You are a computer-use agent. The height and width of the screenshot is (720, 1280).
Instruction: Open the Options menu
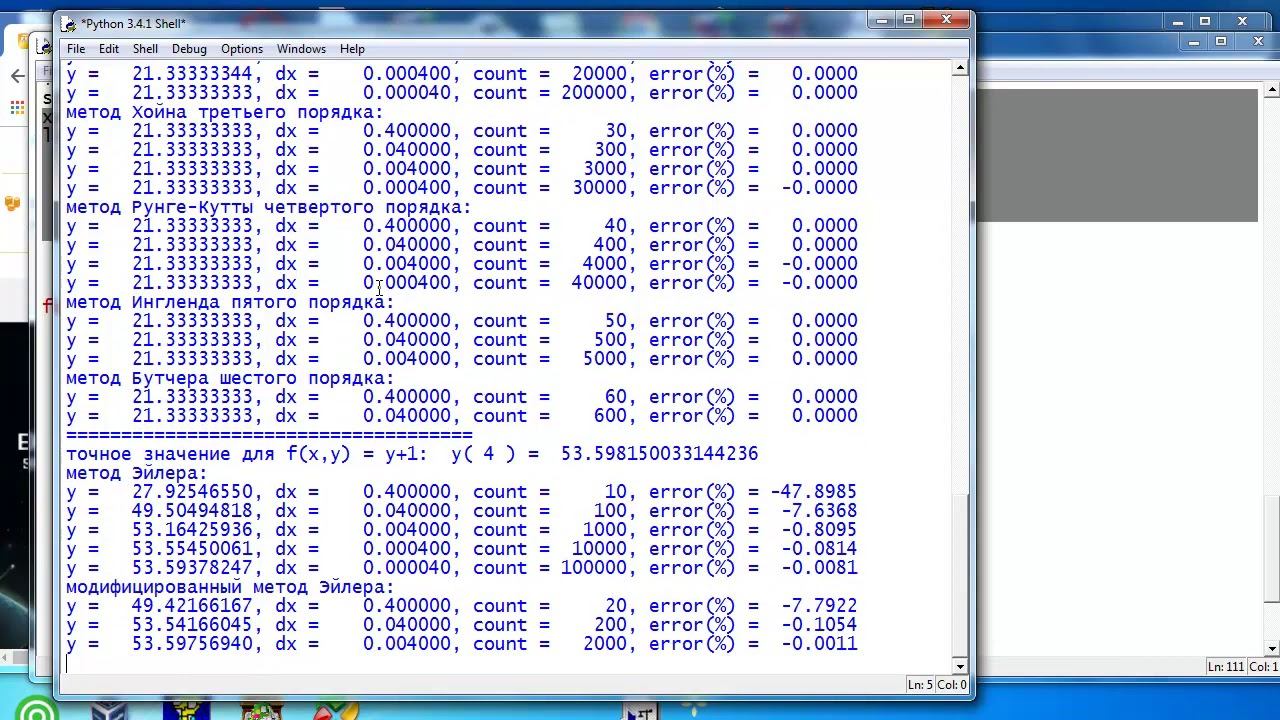pyautogui.click(x=242, y=49)
